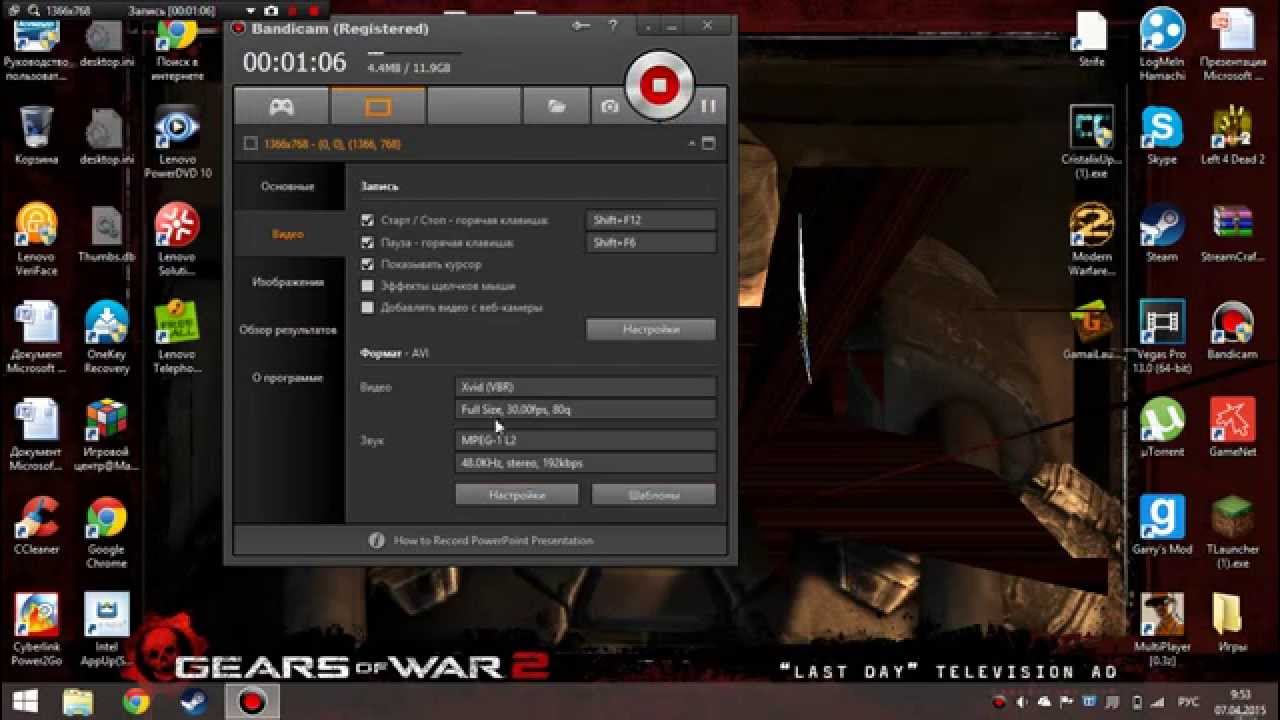Click the Xvid (VBR) video codec field

pos(586,387)
